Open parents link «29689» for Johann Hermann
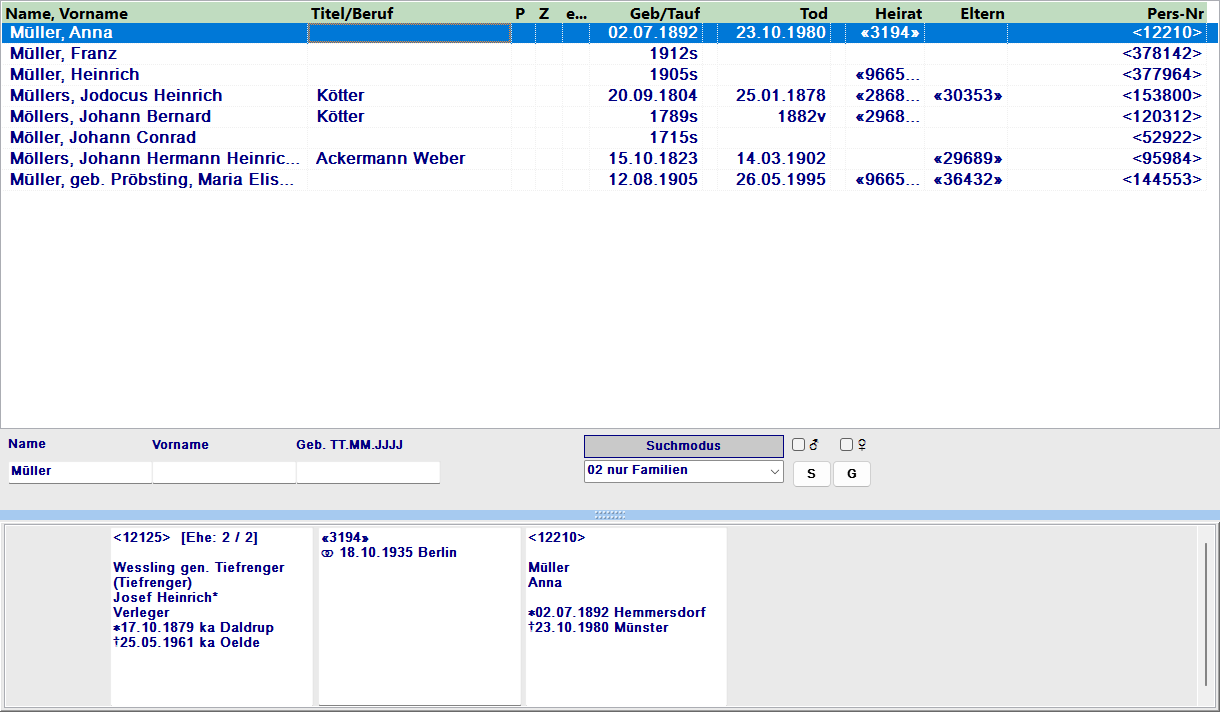 967,159
